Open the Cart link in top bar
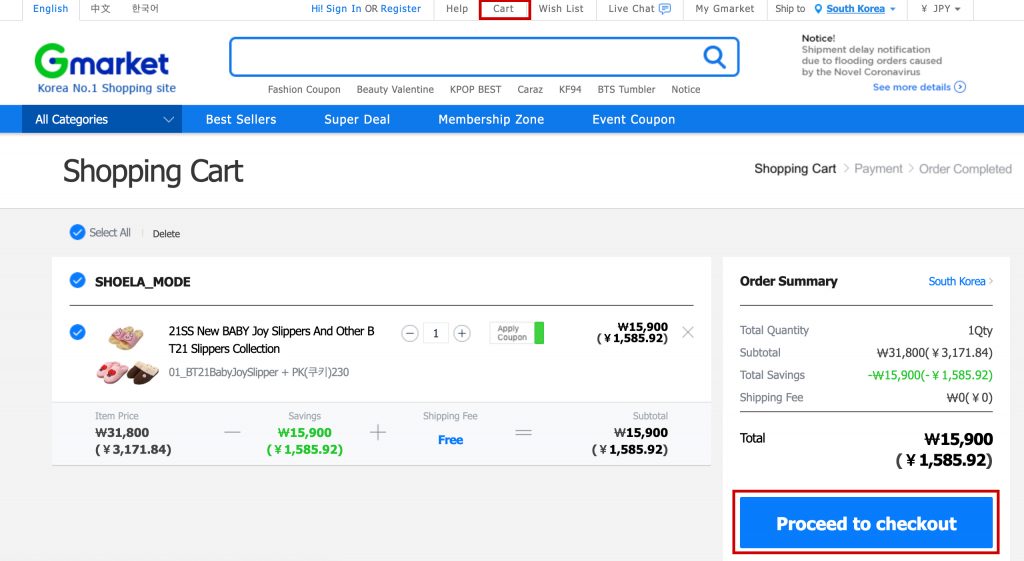 point(504,8)
